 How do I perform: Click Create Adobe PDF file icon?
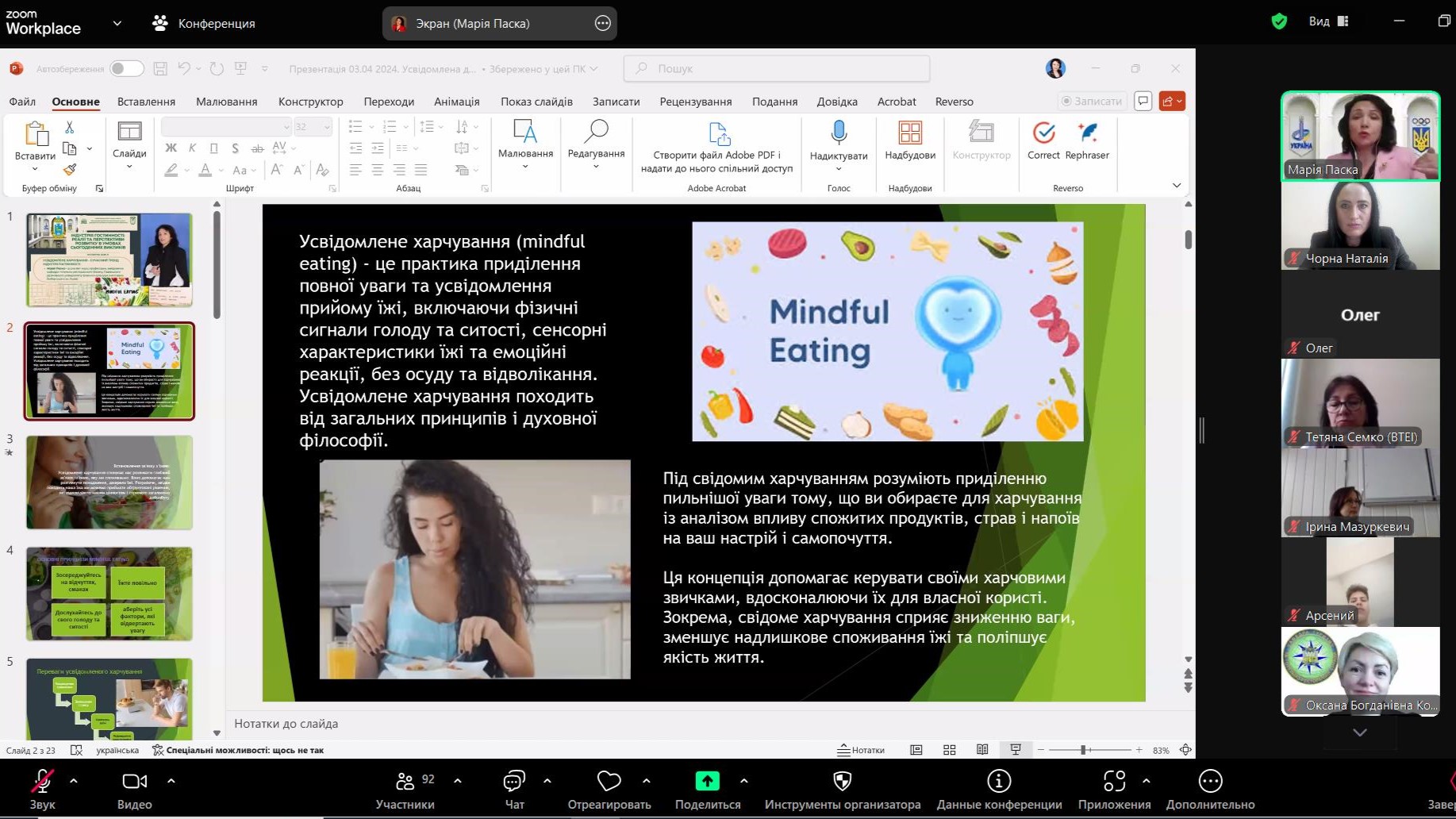pyautogui.click(x=717, y=133)
